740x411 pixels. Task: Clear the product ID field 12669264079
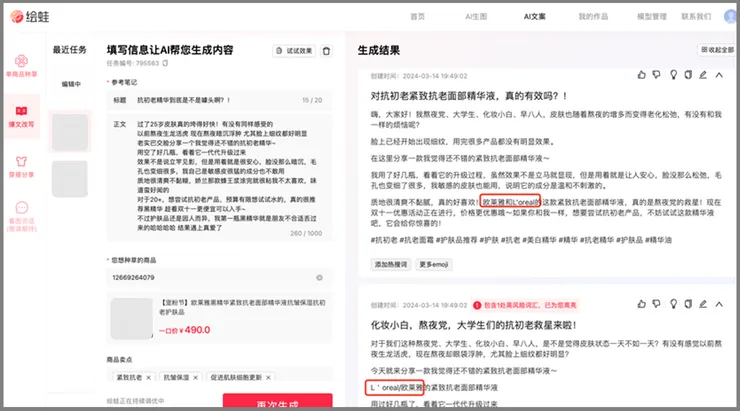(320, 277)
